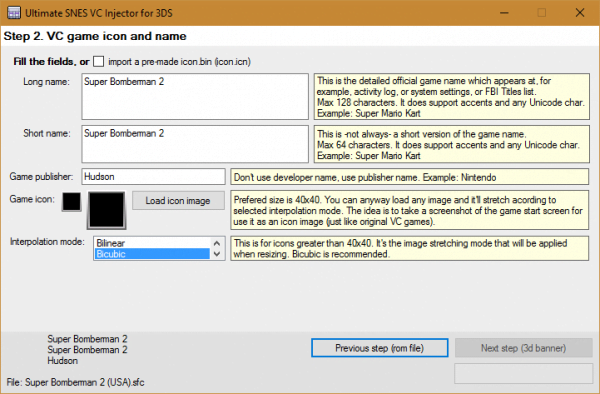Click the Game publisher field containing Hudson

pos(153,176)
